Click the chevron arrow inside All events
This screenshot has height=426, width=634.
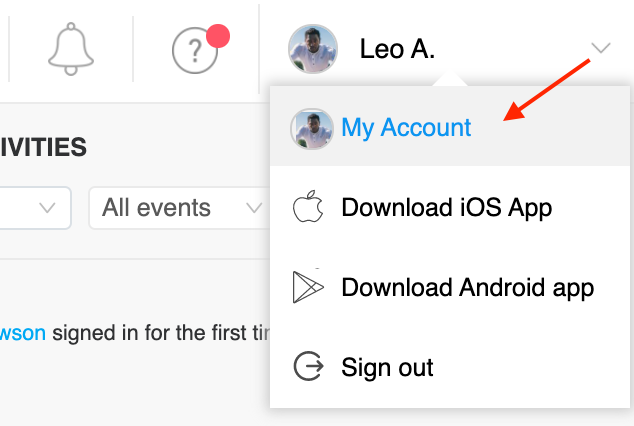(252, 208)
